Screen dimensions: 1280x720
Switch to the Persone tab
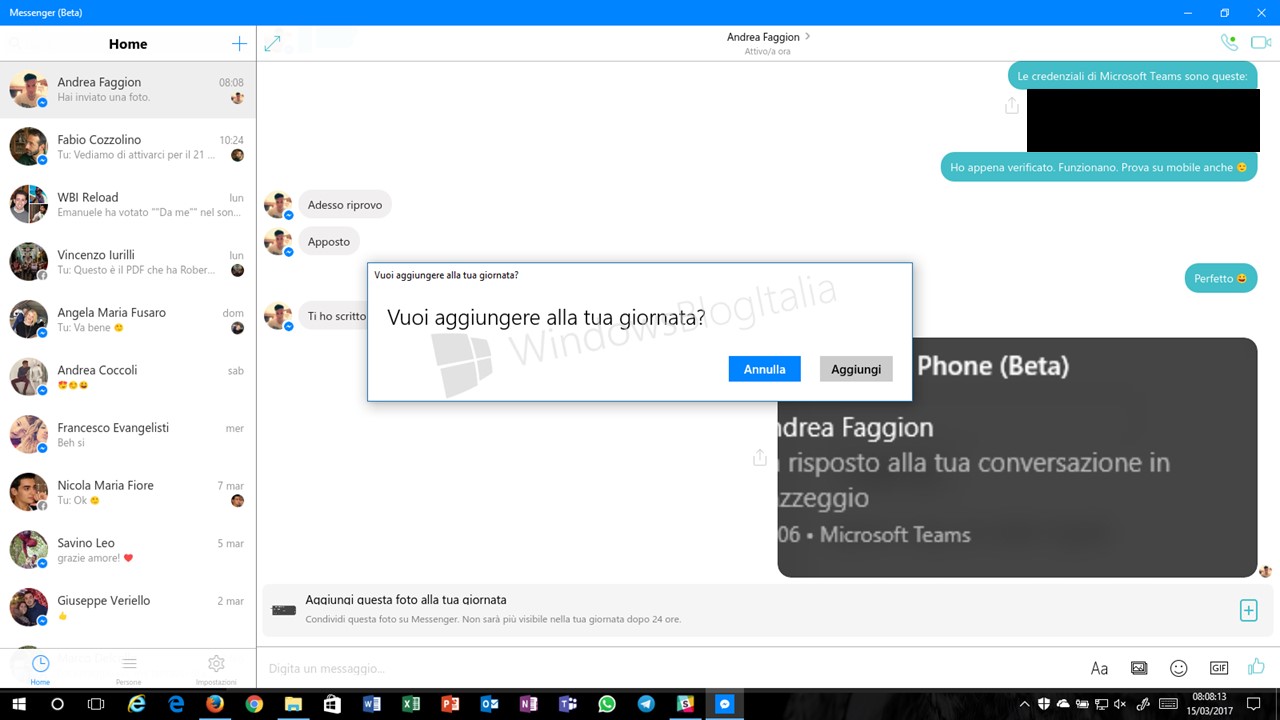click(128, 669)
